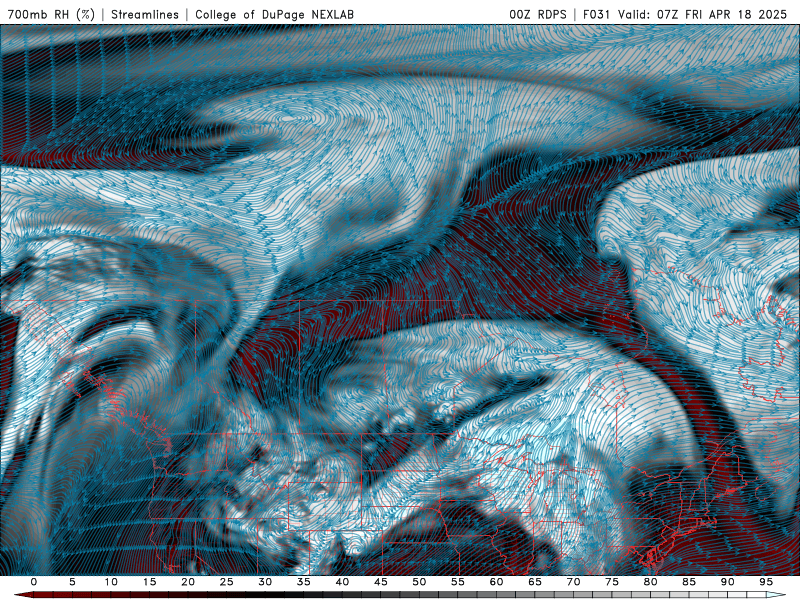Image resolution: width=800 pixels, height=600 pixels.
Task: Click the '10' value on the color scale
Action: pos(111,582)
